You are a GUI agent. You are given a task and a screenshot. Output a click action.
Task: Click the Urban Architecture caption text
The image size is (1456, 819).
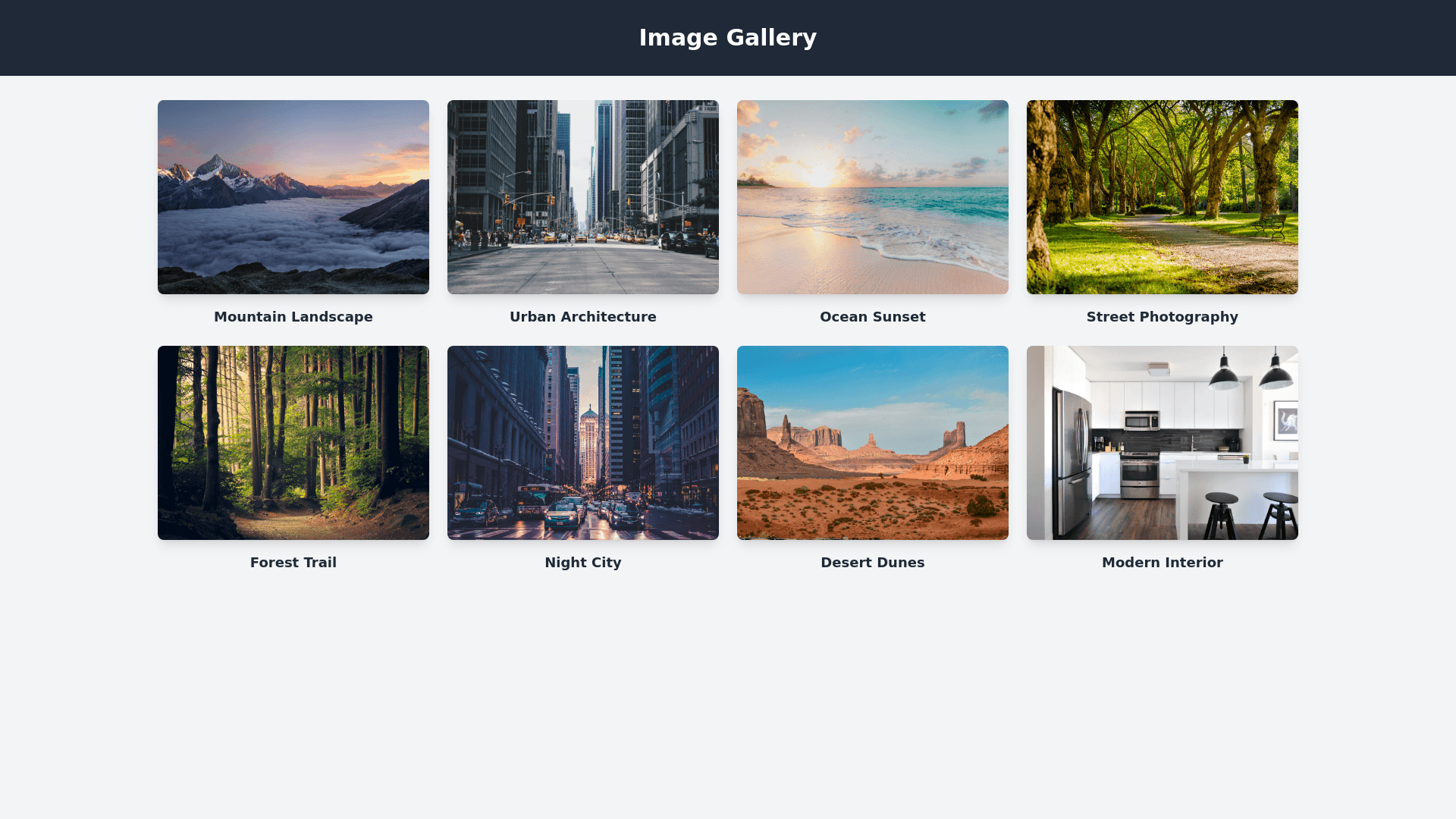[x=583, y=317]
